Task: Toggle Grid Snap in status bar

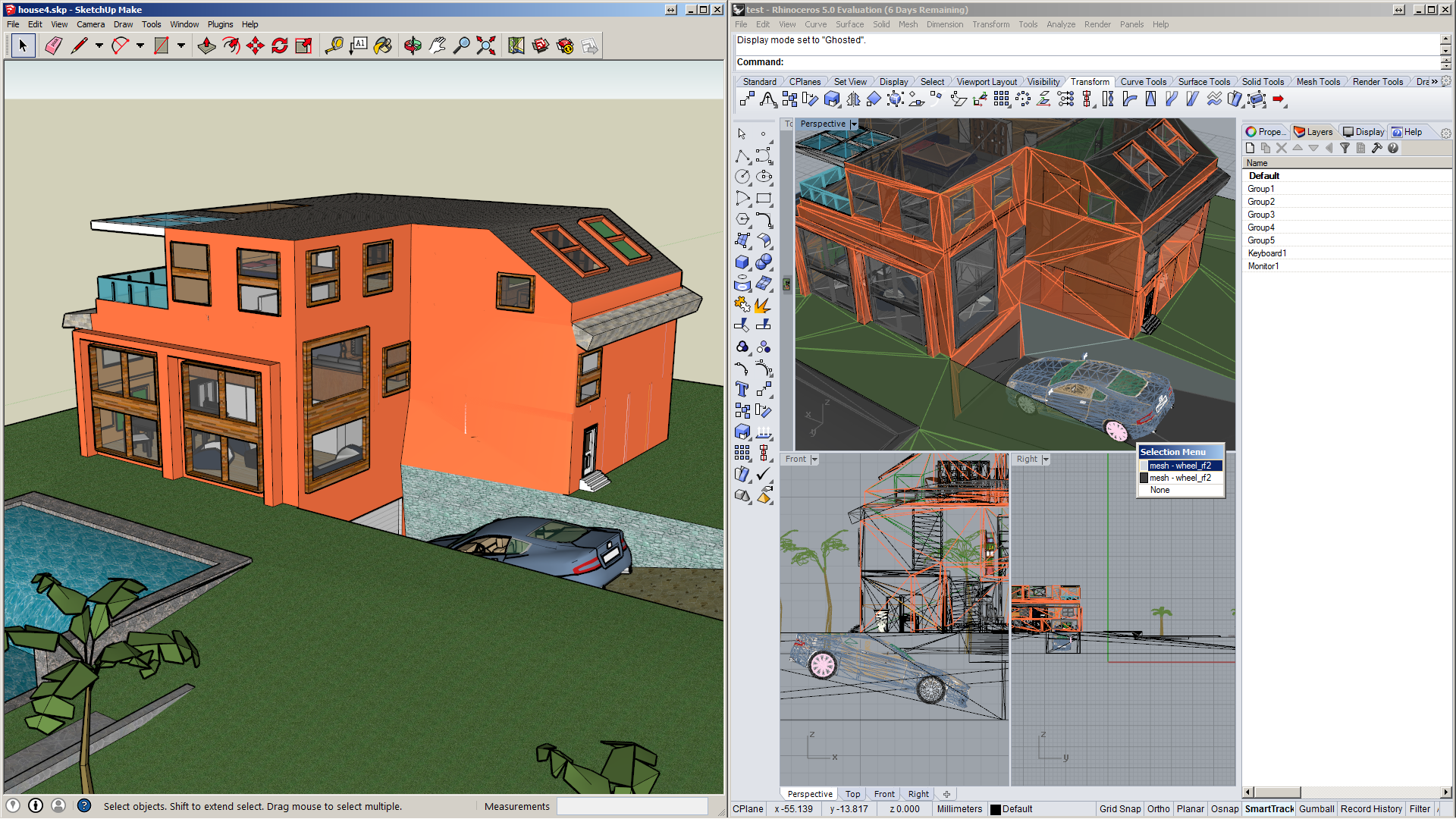Action: 1119,809
